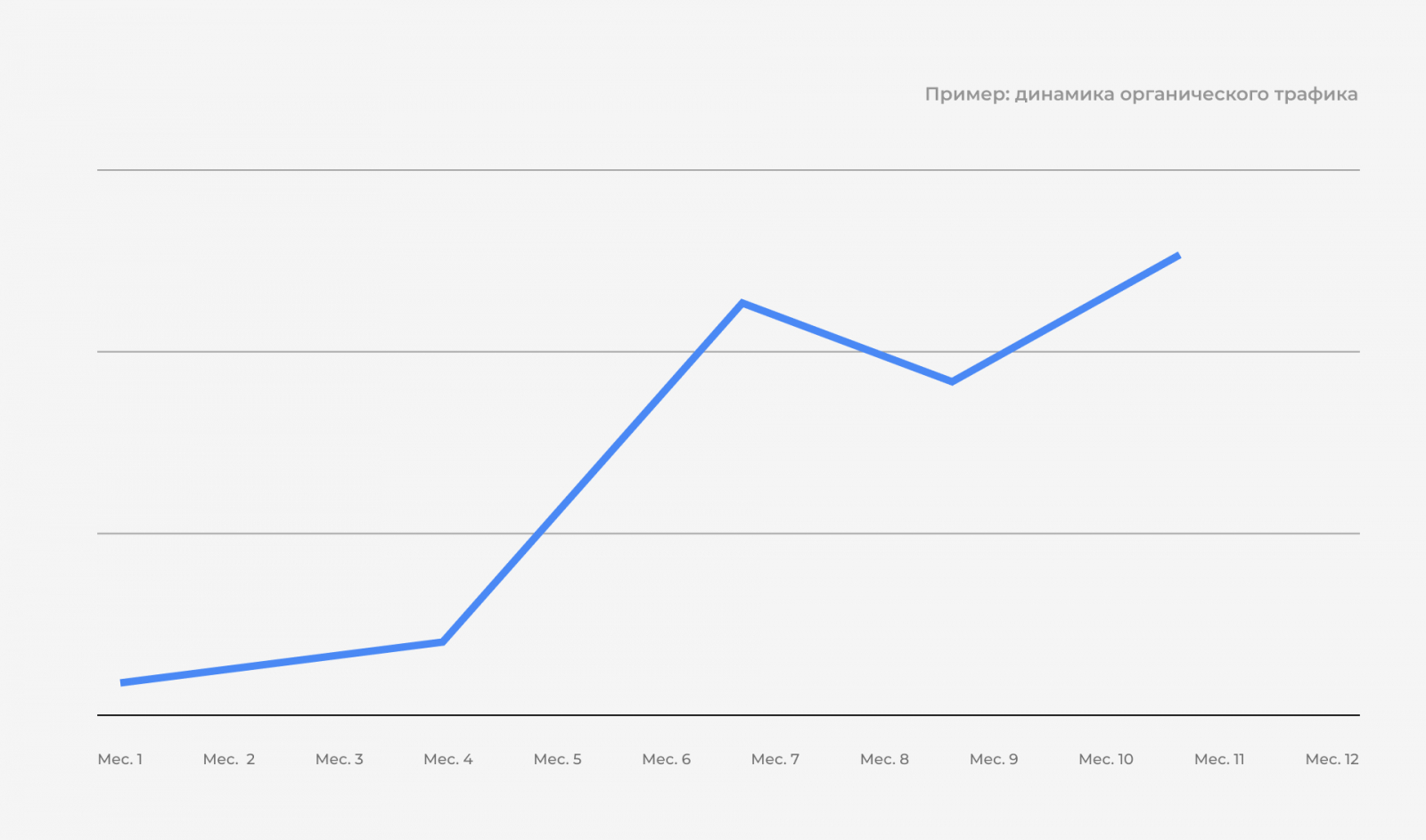1426x840 pixels.
Task: Select the 'Мес. 10' axis label
Action: [x=1106, y=759]
